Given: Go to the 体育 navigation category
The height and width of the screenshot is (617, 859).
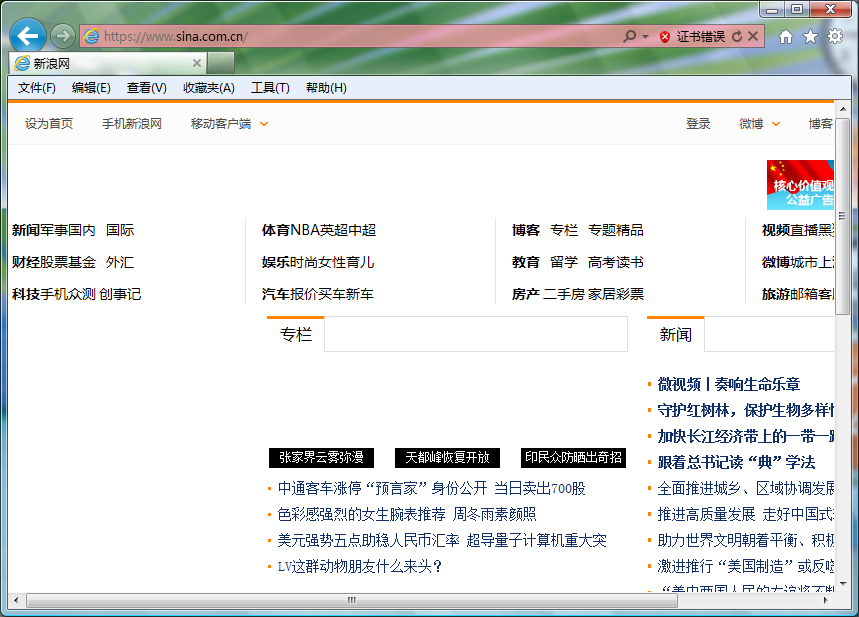Looking at the screenshot, I should pos(276,230).
